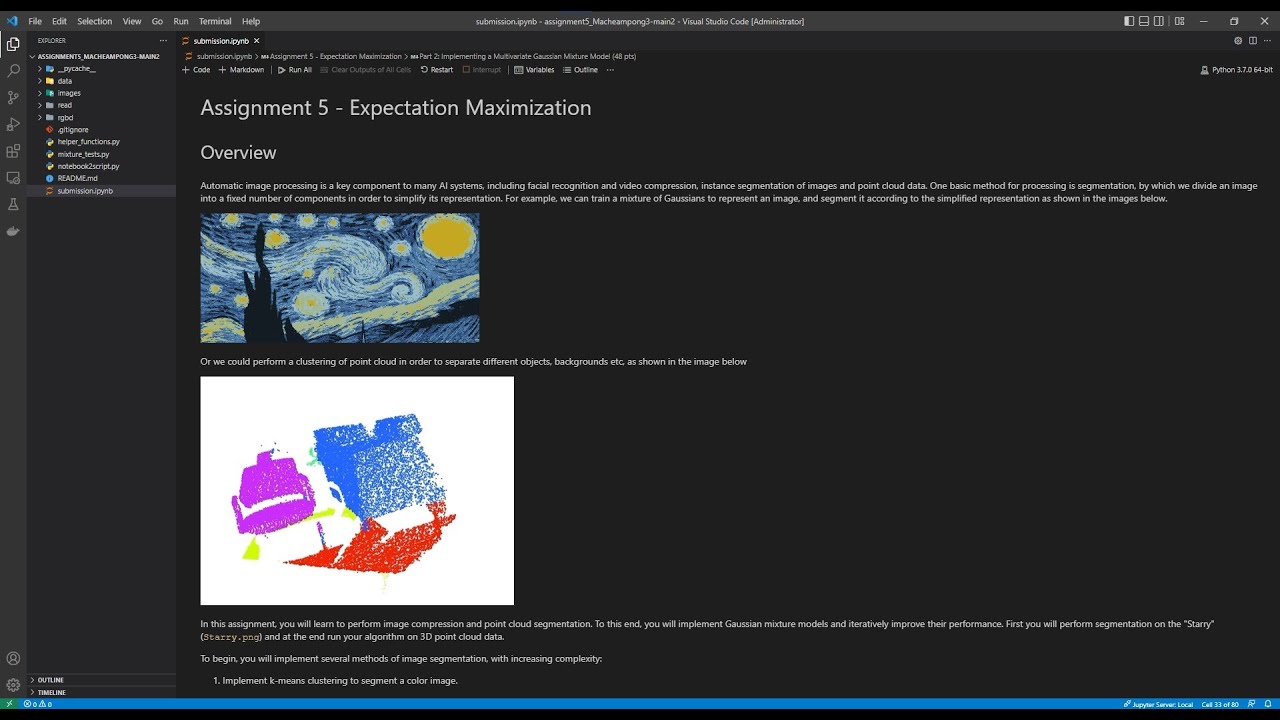This screenshot has width=1280, height=720.
Task: Open the Explorer view in activity bar
Action: click(x=13, y=44)
